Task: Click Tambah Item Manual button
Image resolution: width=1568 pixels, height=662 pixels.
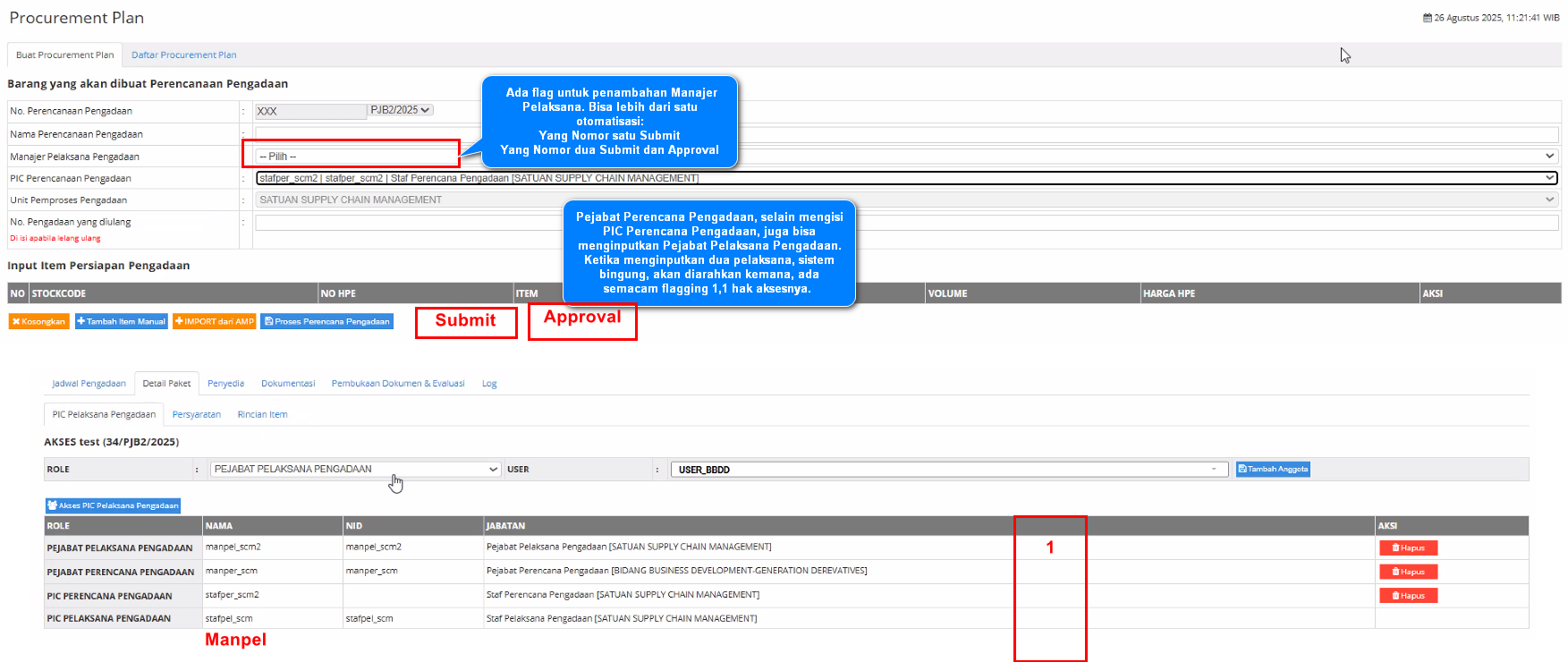Action: (122, 321)
